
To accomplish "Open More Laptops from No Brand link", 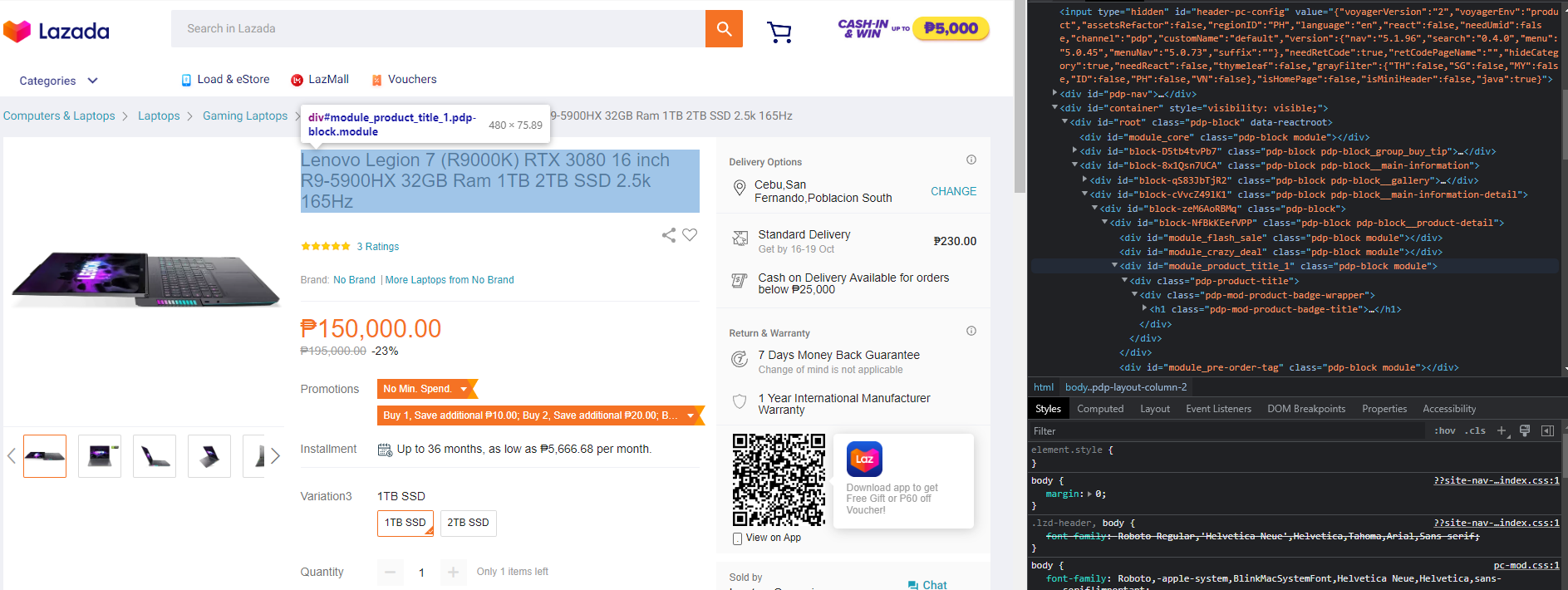I will (x=450, y=280).
